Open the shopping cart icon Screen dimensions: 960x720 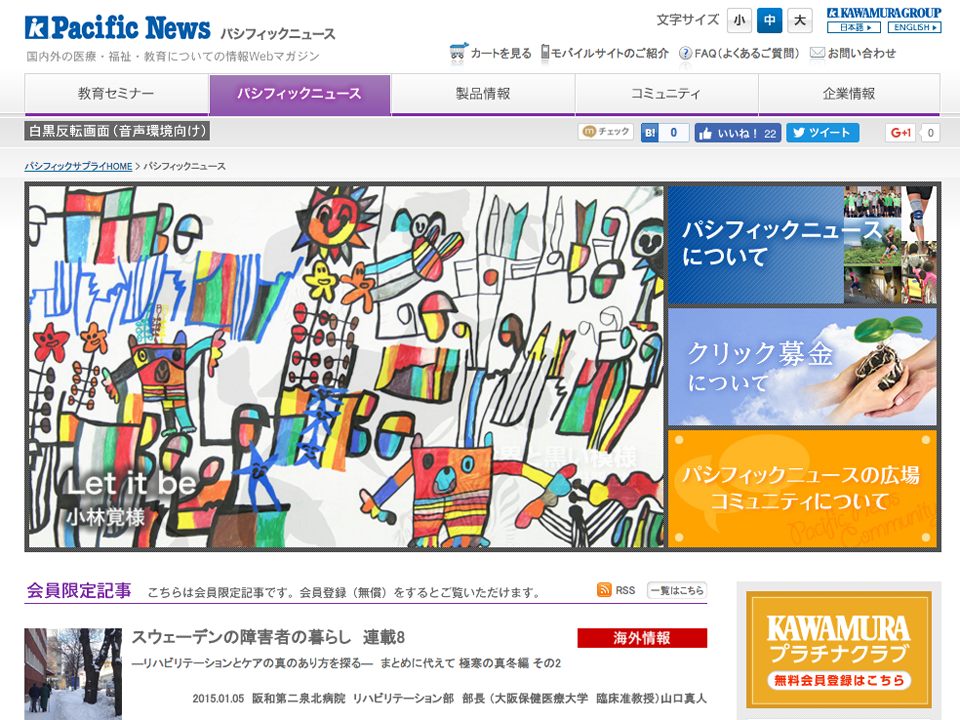tap(458, 53)
